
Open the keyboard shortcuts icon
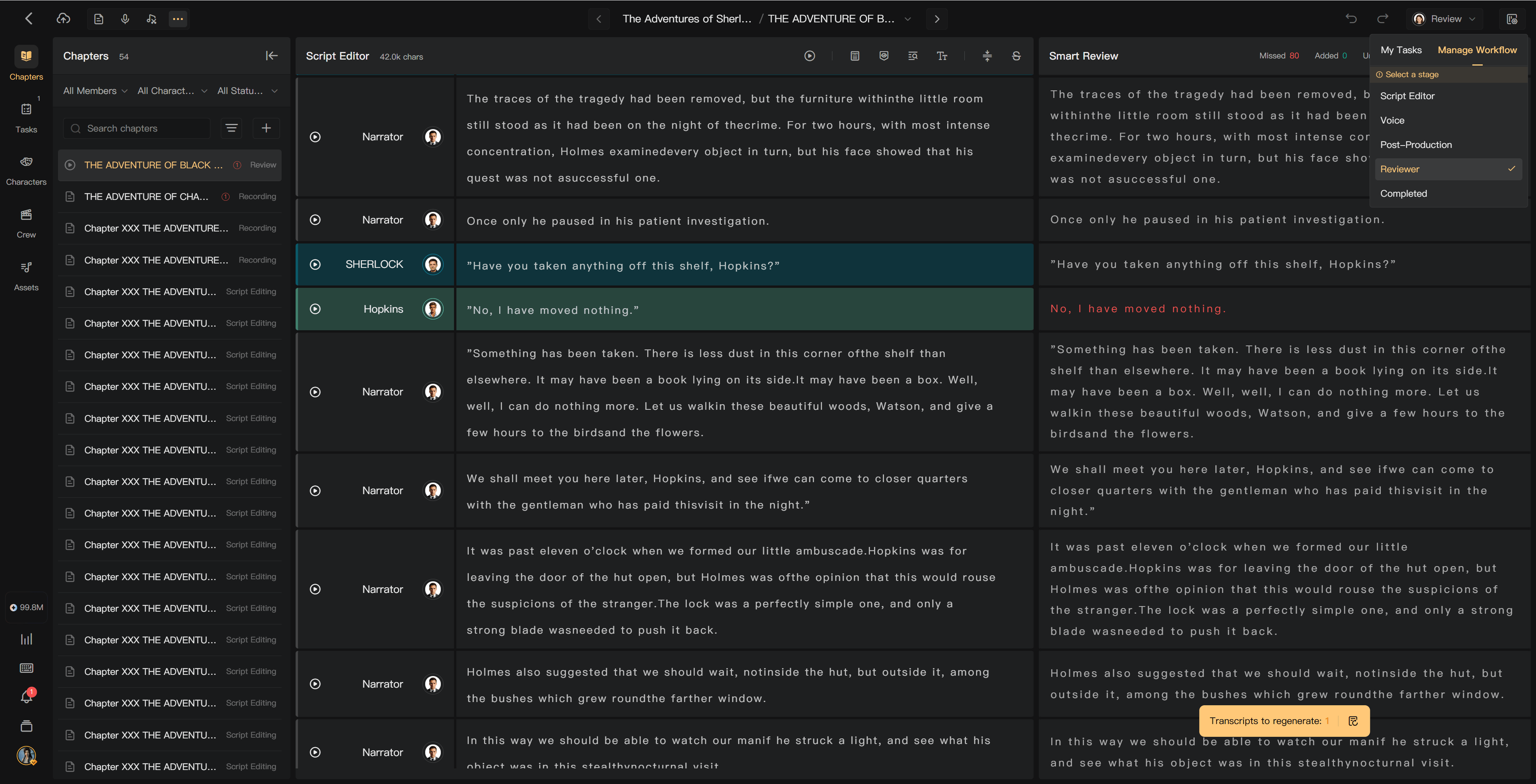26,668
